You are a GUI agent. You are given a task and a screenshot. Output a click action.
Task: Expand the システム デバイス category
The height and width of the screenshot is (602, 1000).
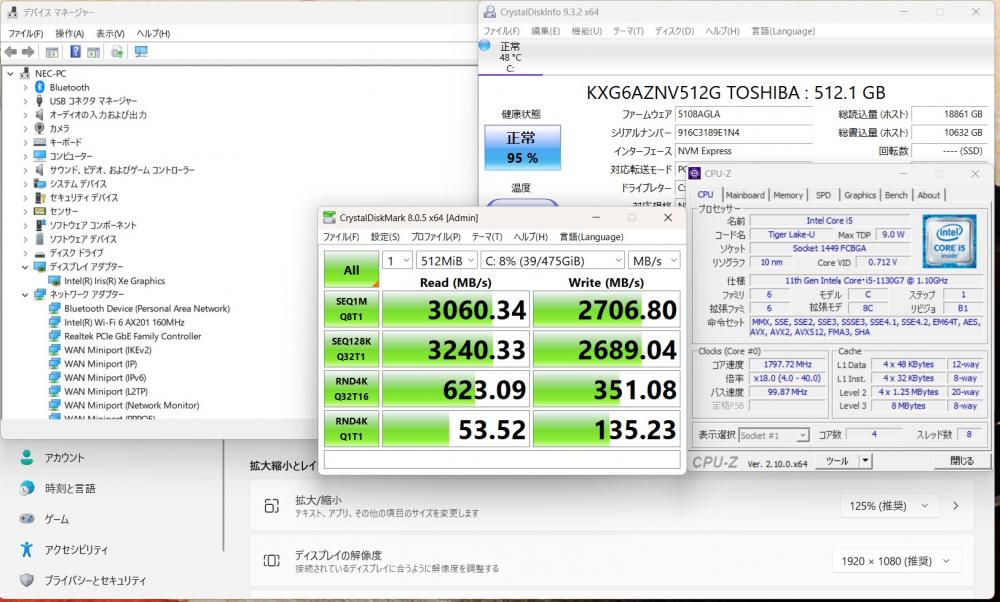[25, 184]
